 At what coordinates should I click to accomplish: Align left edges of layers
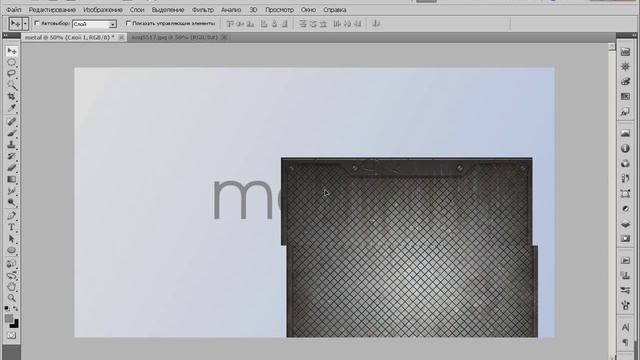pyautogui.click(x=264, y=24)
